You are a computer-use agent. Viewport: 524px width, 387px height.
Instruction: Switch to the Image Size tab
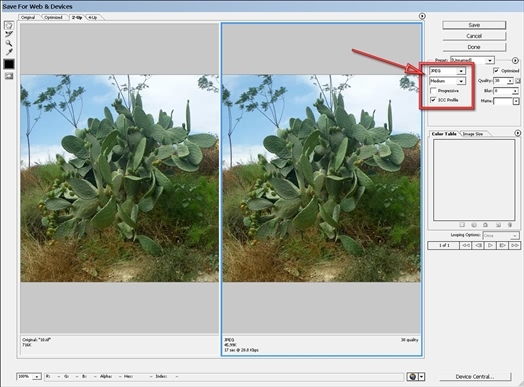coord(473,134)
